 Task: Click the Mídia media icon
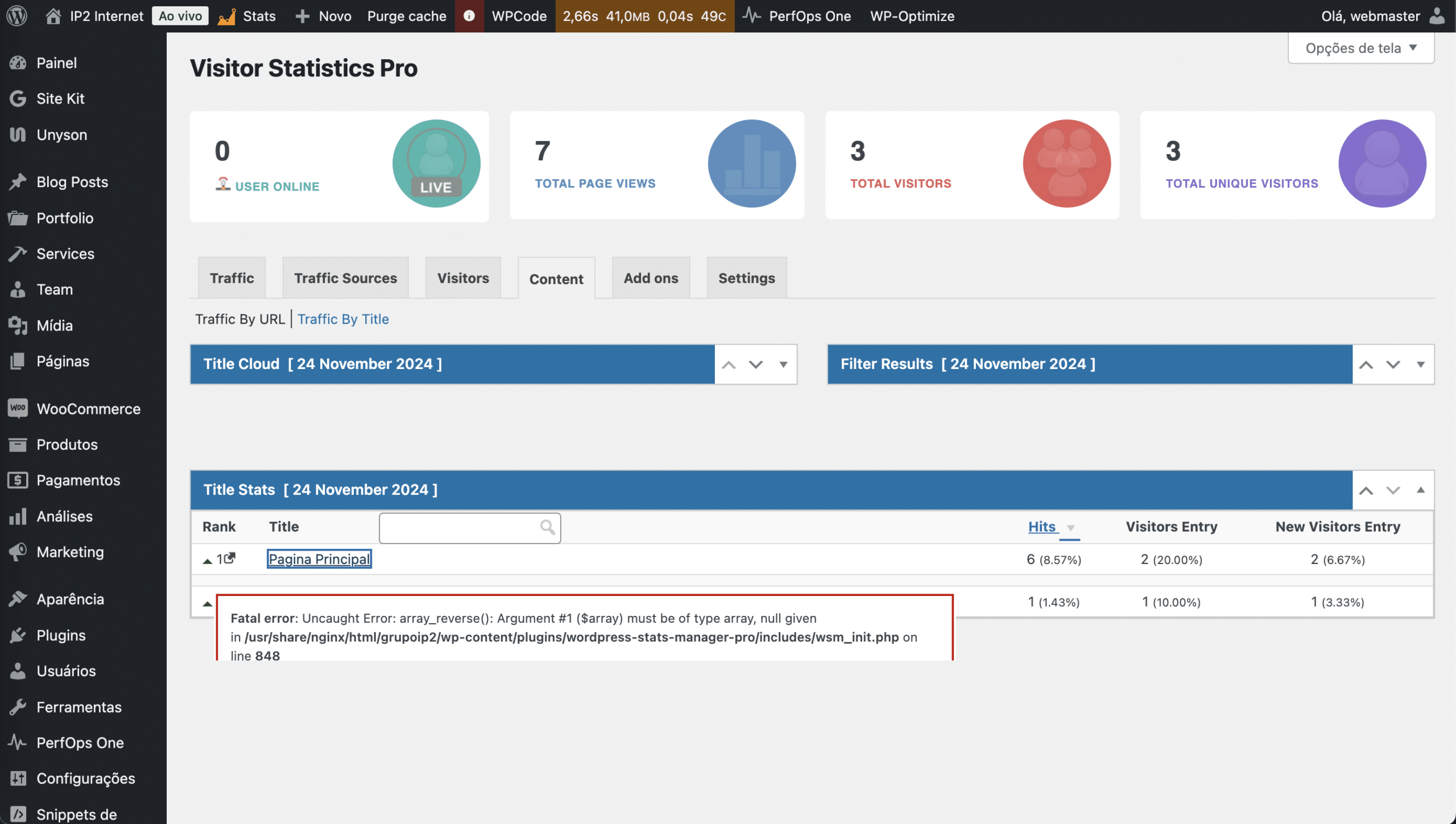pyautogui.click(x=18, y=325)
